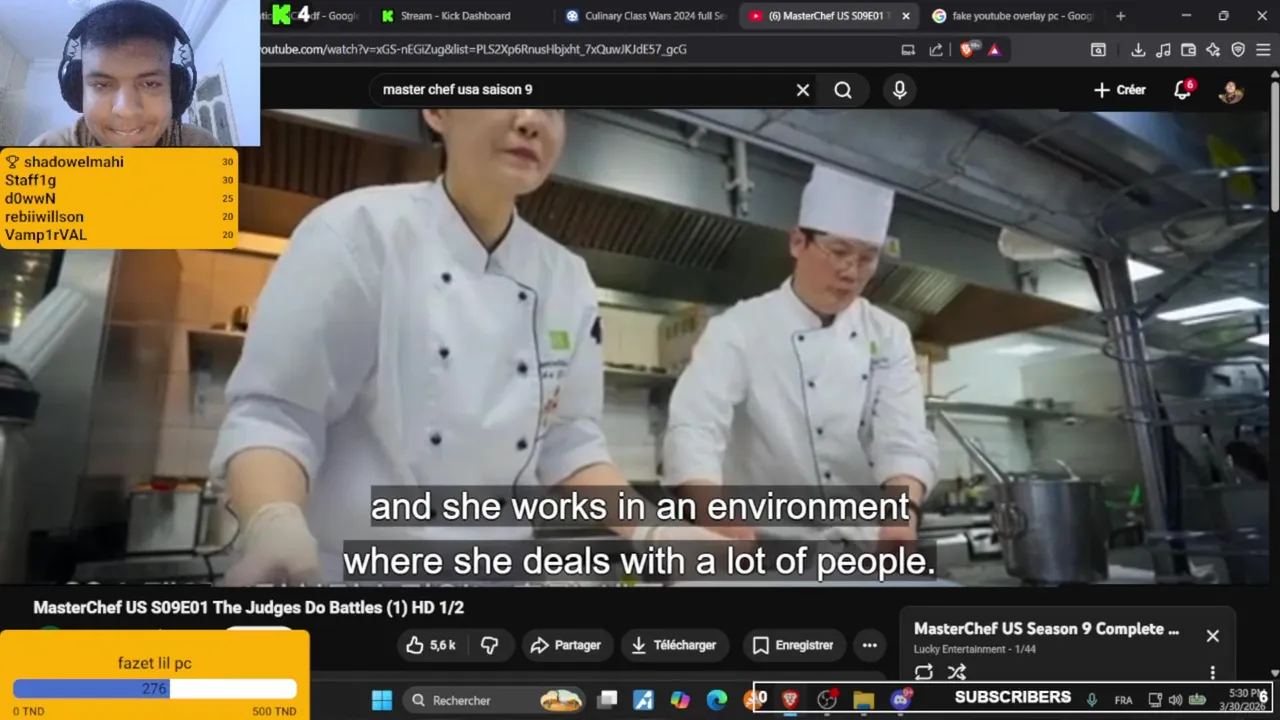This screenshot has width=1280, height=720.
Task: Click rebiiwillson in the leaderboard
Action: (44, 217)
